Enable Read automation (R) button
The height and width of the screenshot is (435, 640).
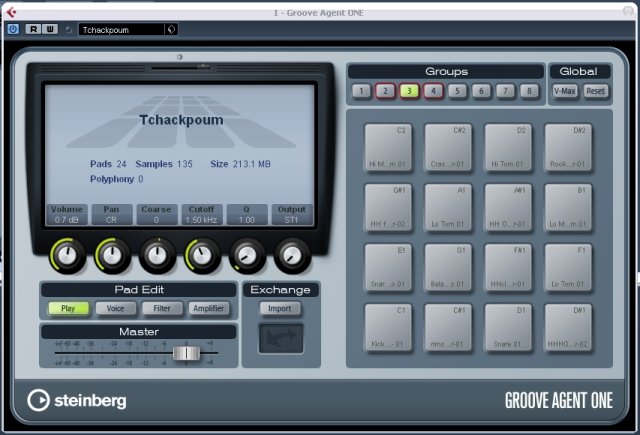tap(33, 29)
